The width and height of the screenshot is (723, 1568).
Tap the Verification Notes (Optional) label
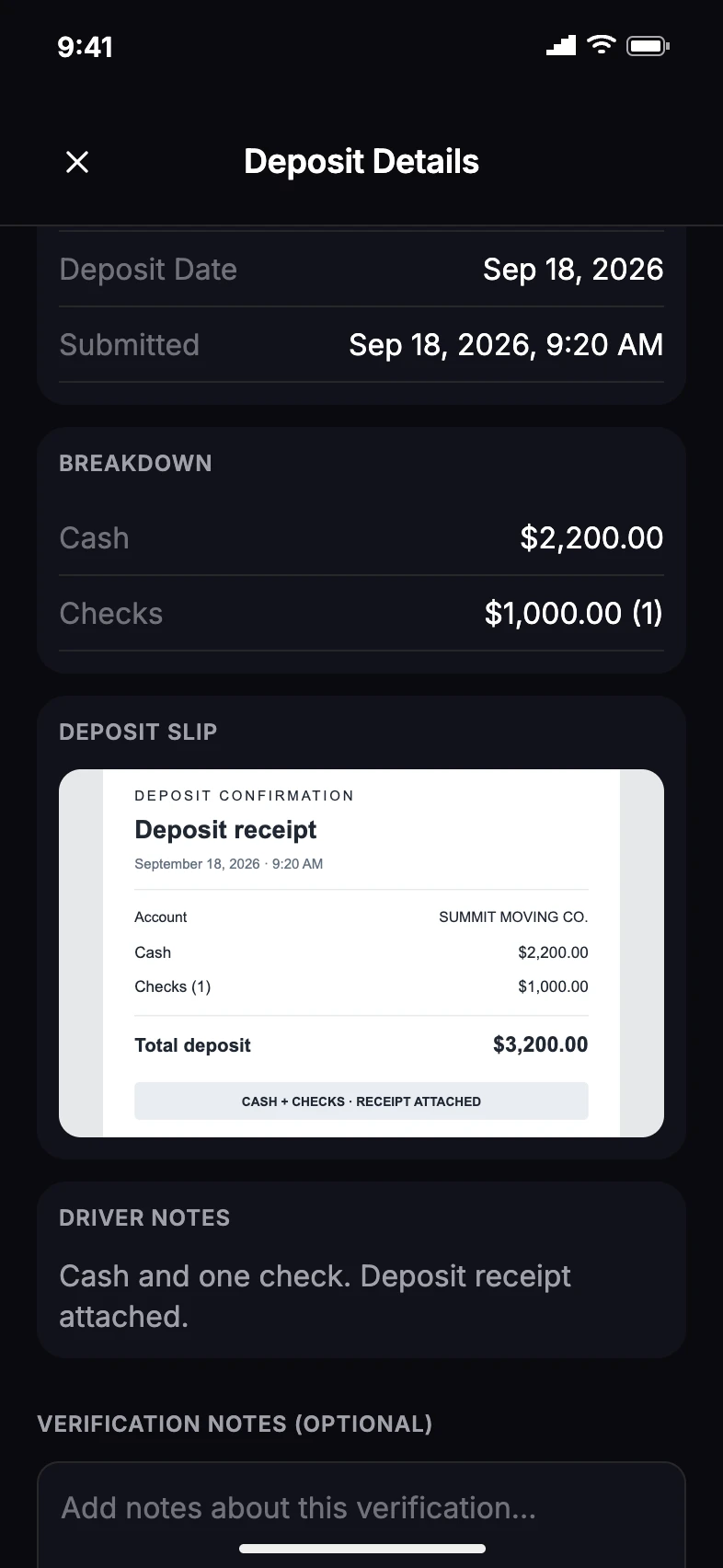235,1424
